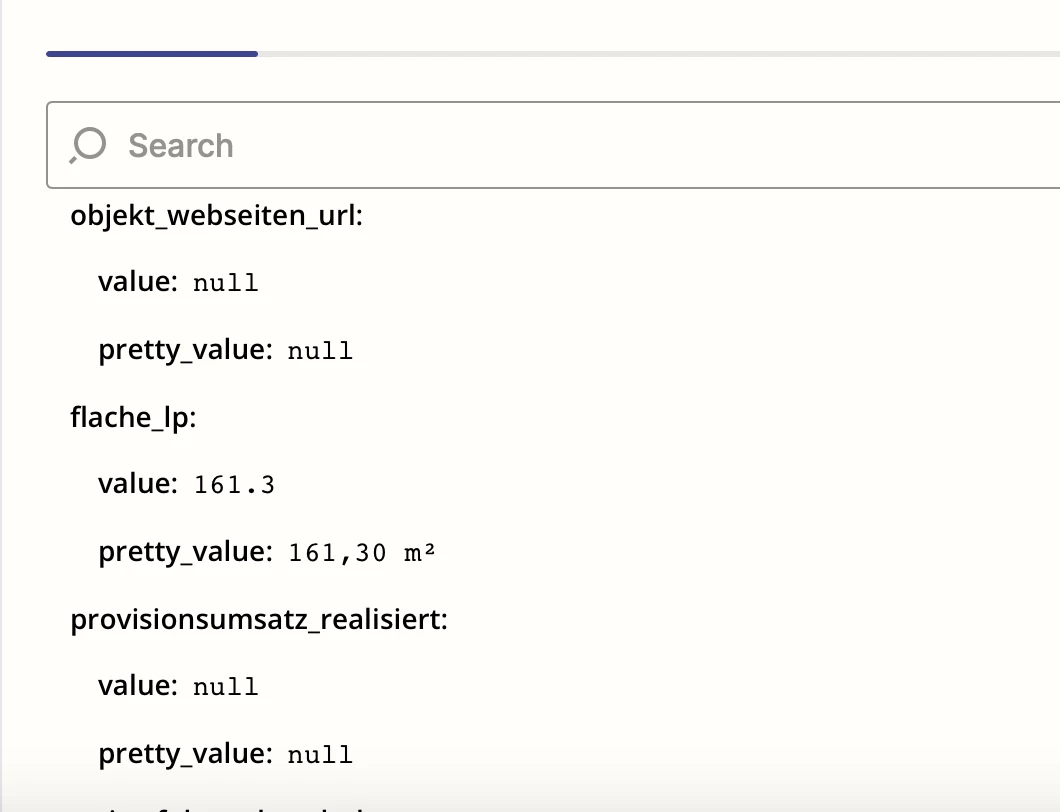Choose objekt_webseiten_url pretty_value null entry
This screenshot has width=1060, height=812.
point(226,350)
